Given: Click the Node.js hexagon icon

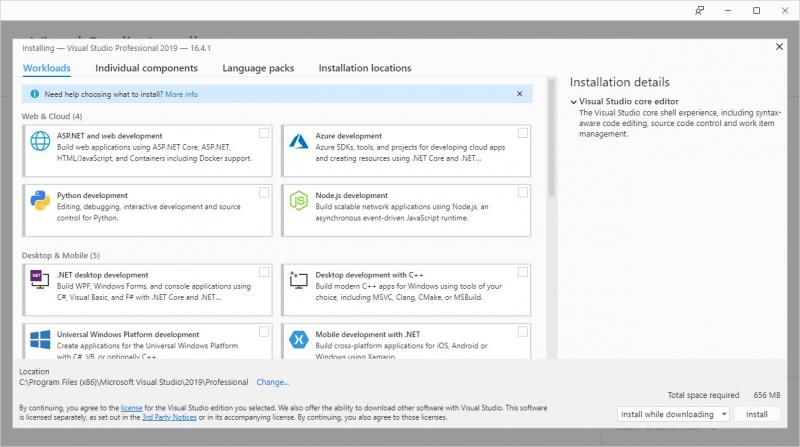Looking at the screenshot, I should point(298,201).
